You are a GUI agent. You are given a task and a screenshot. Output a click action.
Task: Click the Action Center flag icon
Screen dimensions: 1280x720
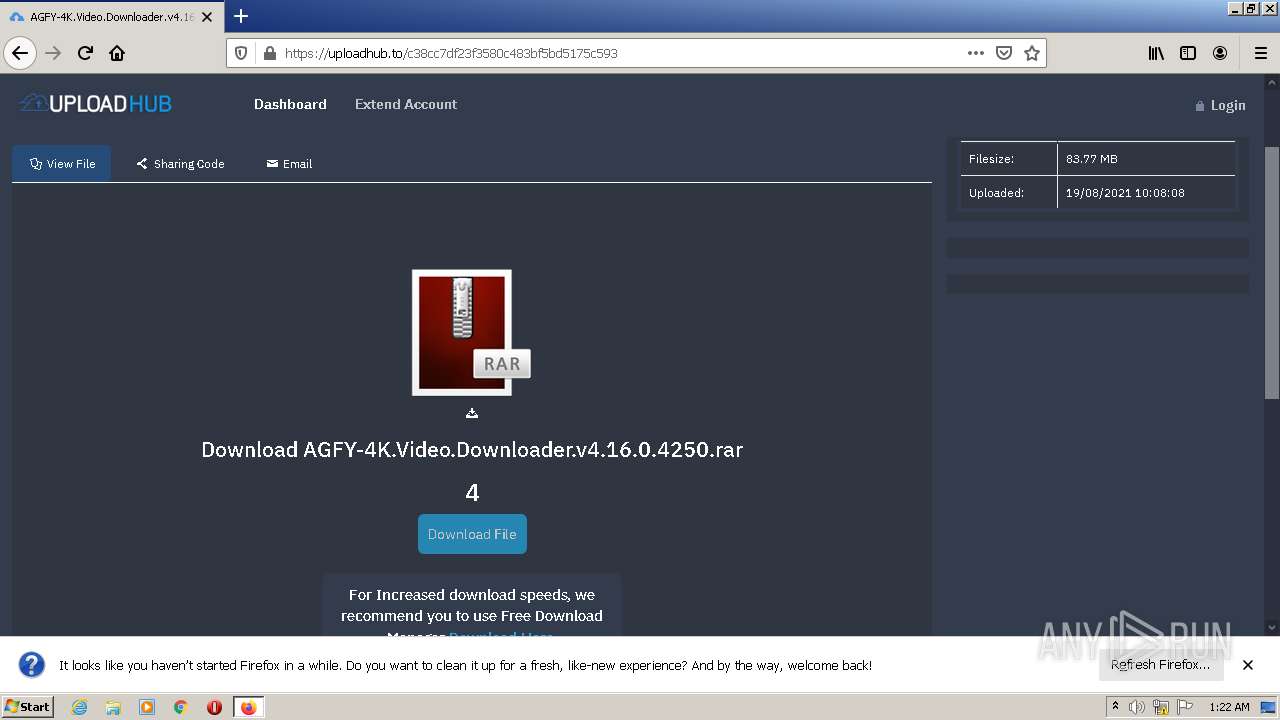(x=1185, y=707)
